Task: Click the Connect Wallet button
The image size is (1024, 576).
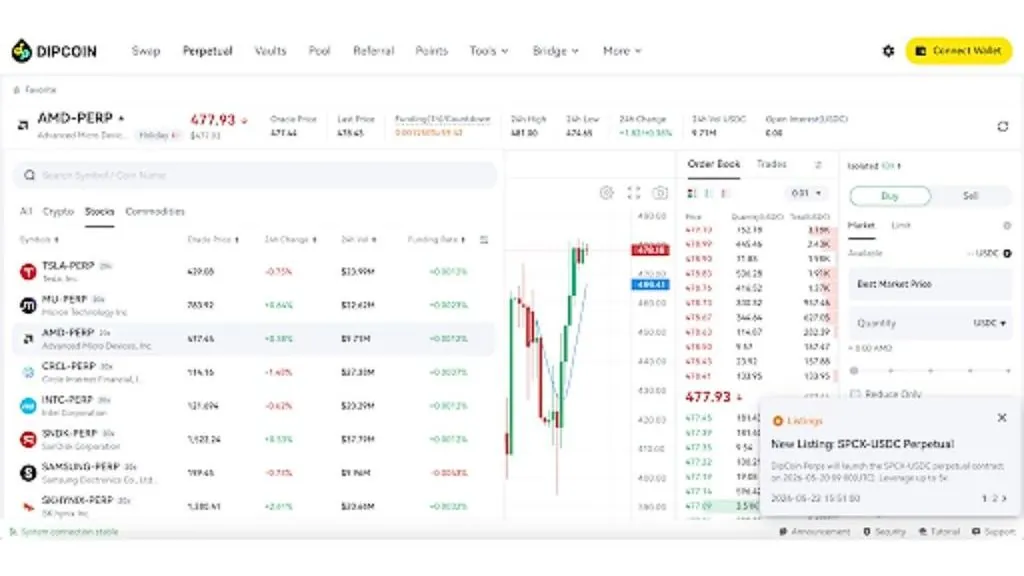Action: tap(958, 51)
